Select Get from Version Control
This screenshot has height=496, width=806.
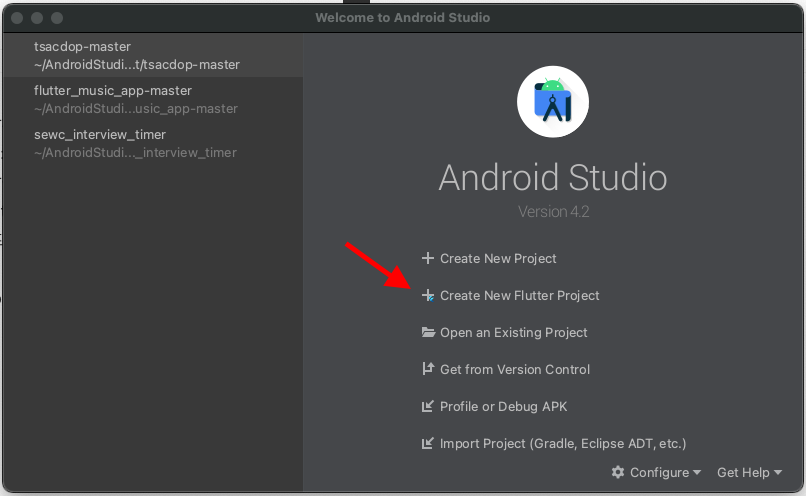515,370
